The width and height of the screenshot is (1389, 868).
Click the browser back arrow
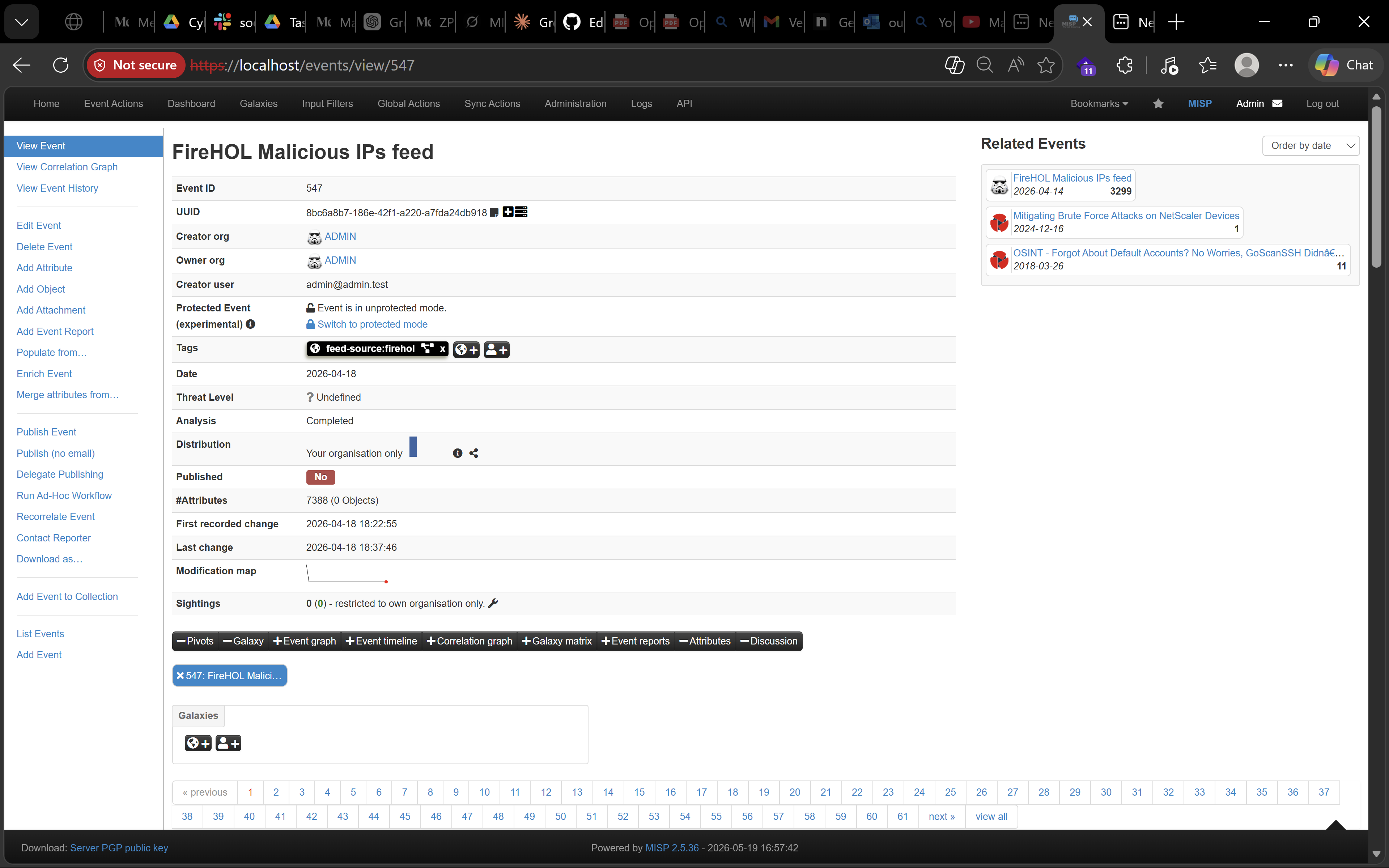point(22,65)
